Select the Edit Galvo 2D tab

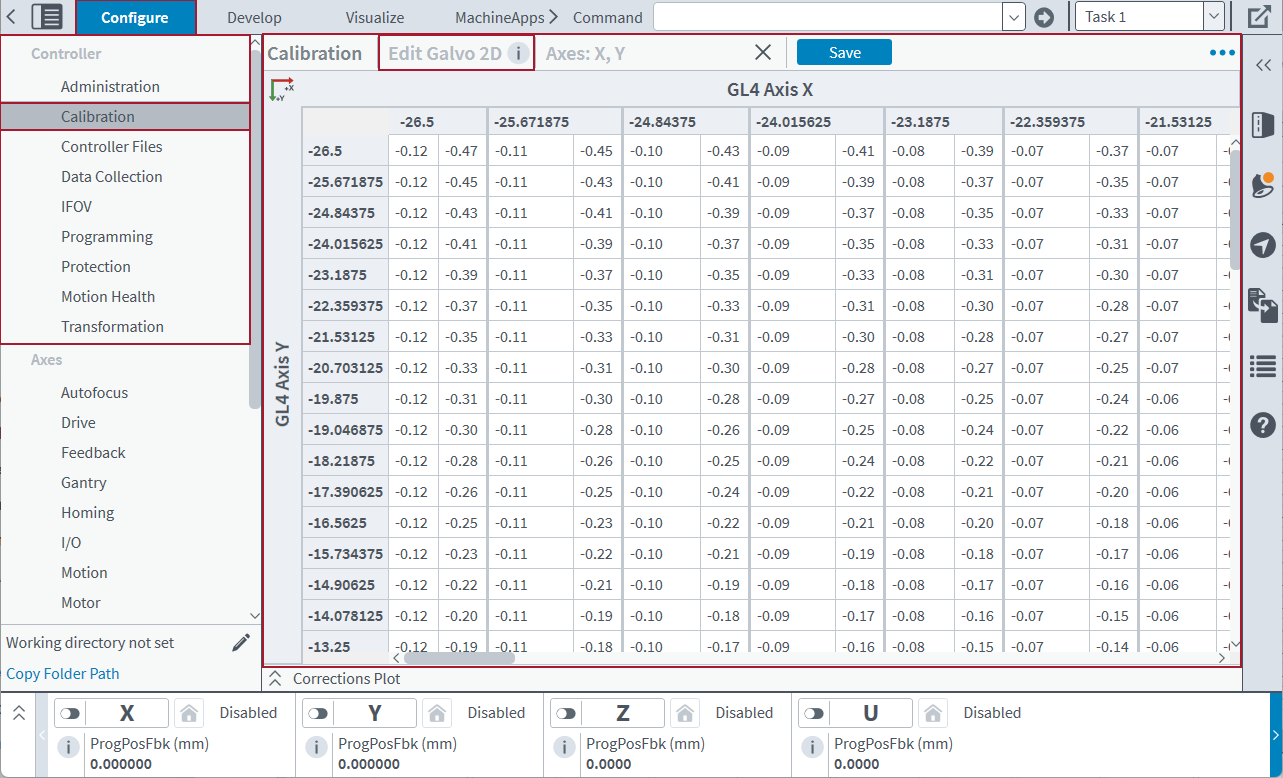[x=447, y=52]
